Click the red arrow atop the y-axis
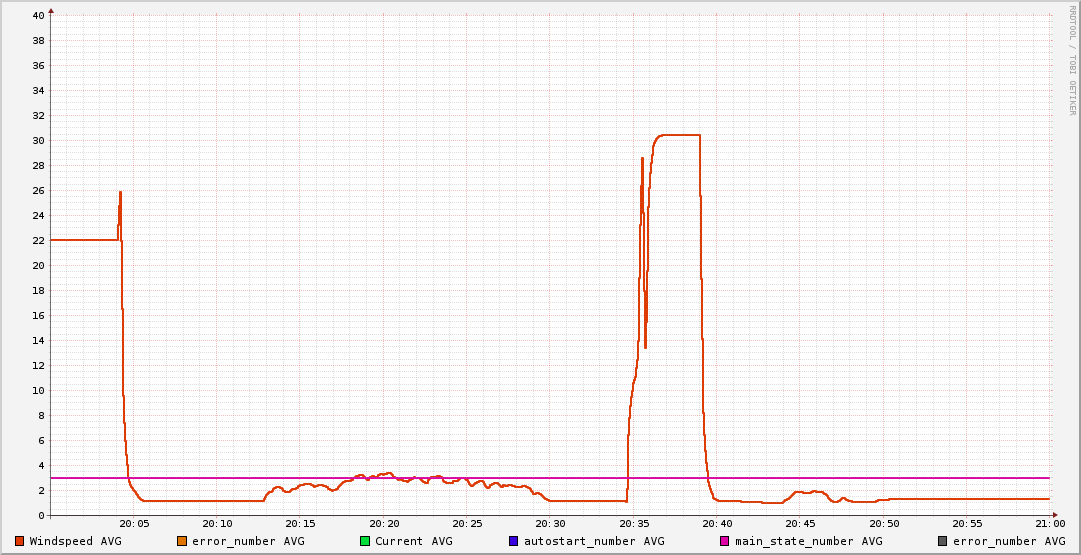 click(51, 11)
